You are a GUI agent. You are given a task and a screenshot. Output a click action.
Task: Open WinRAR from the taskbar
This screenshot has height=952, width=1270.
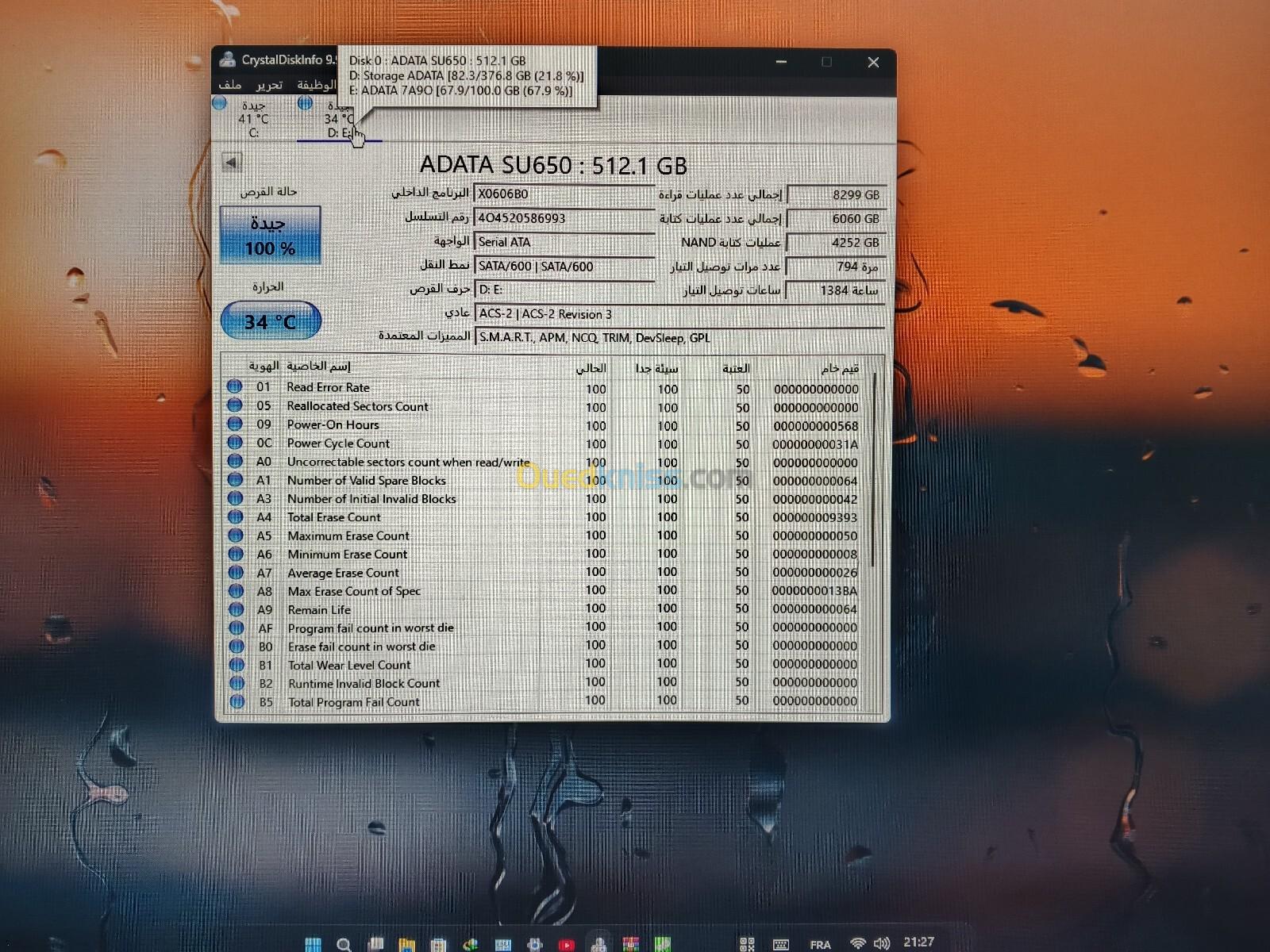click(630, 943)
